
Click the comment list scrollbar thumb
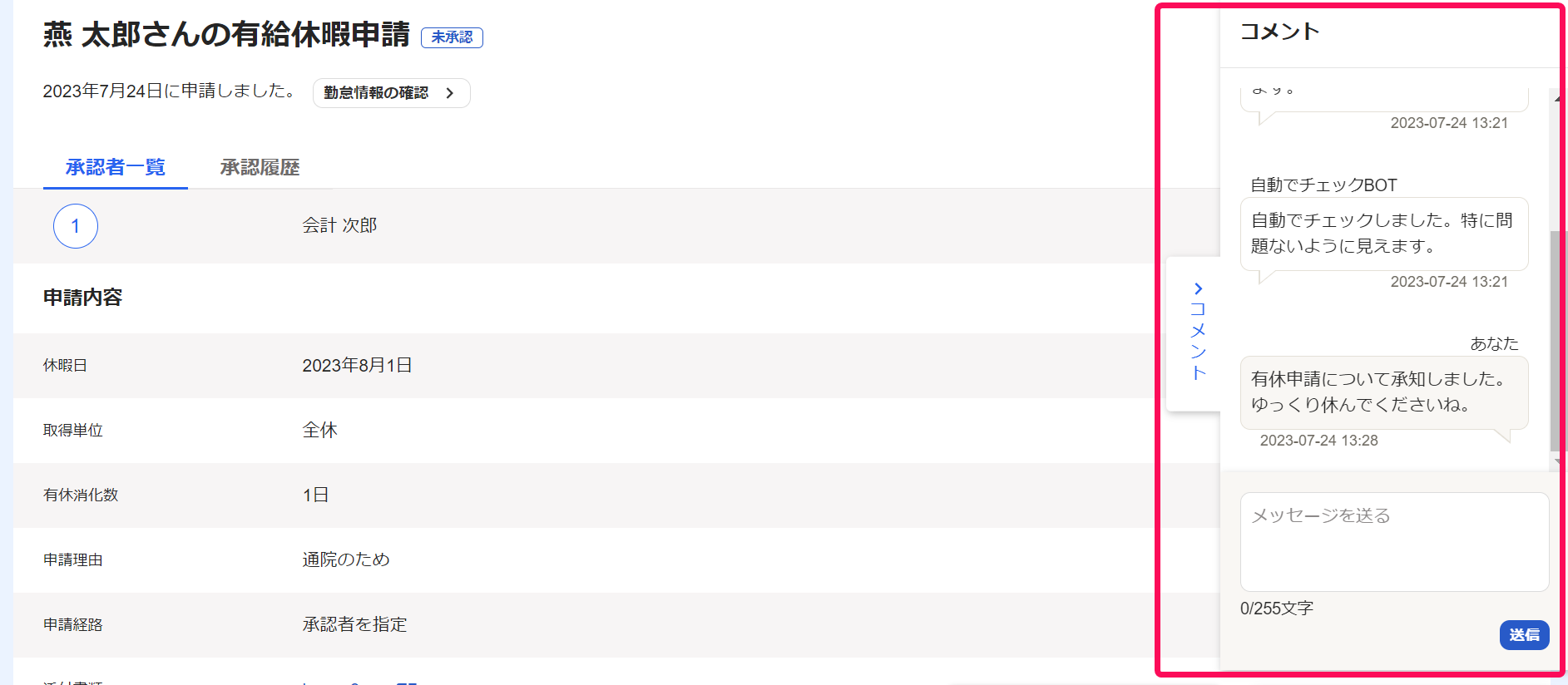pos(1555,341)
